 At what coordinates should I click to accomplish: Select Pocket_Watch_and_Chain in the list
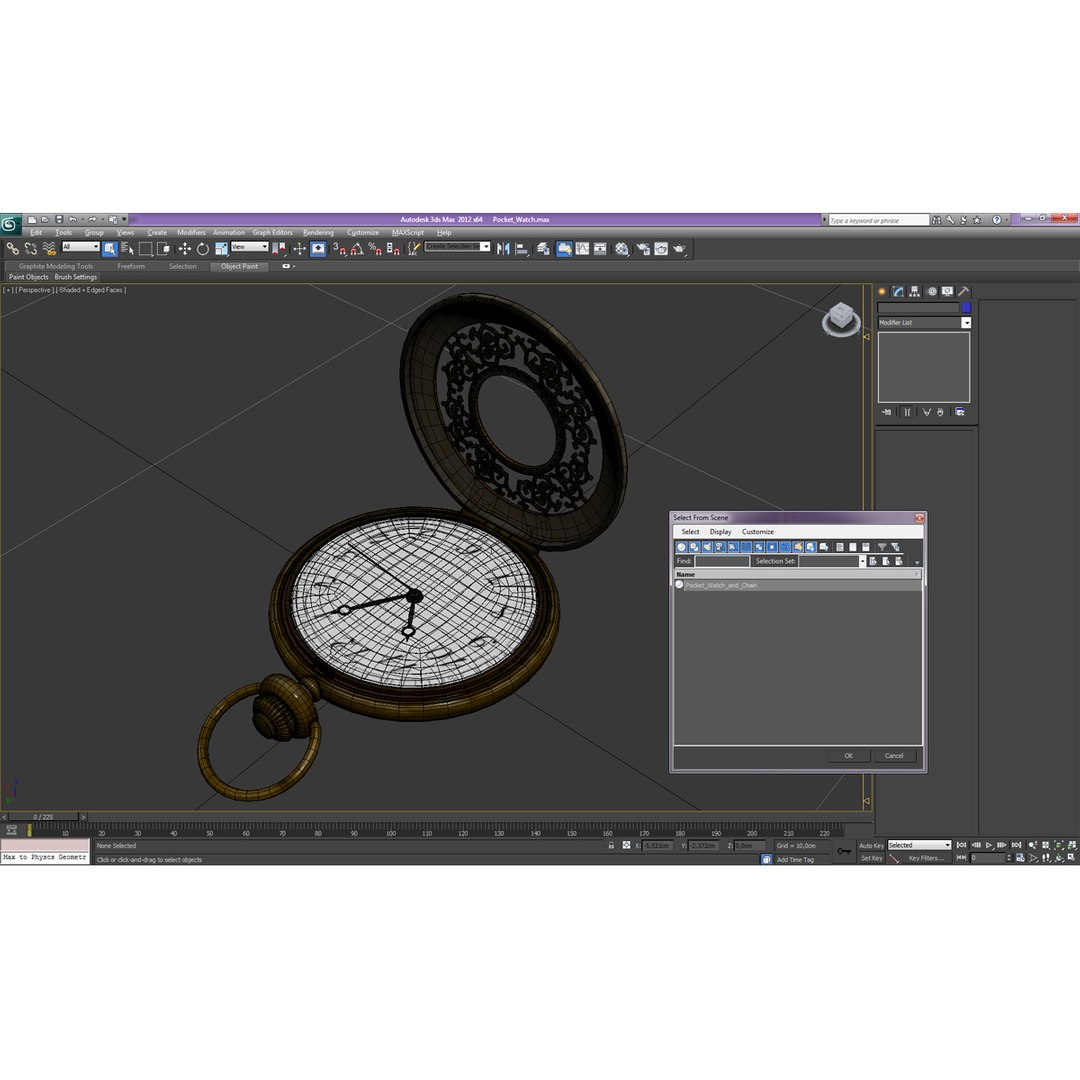798,585
